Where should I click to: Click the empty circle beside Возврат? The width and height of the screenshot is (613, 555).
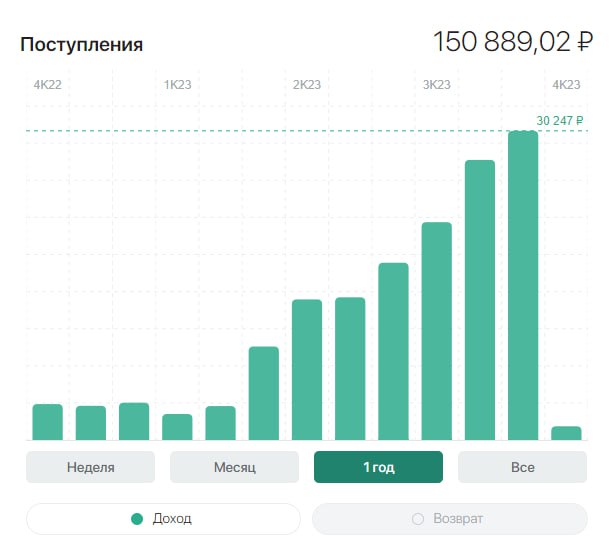click(418, 519)
